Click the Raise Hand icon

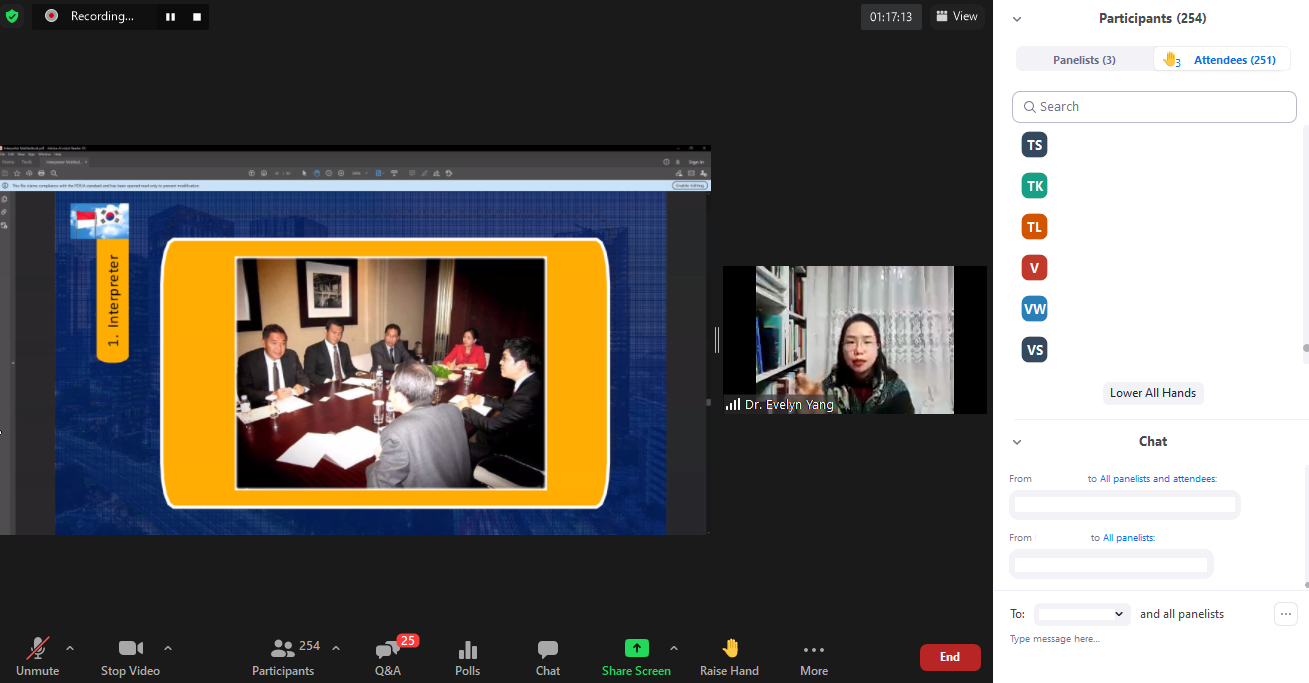[x=729, y=648]
